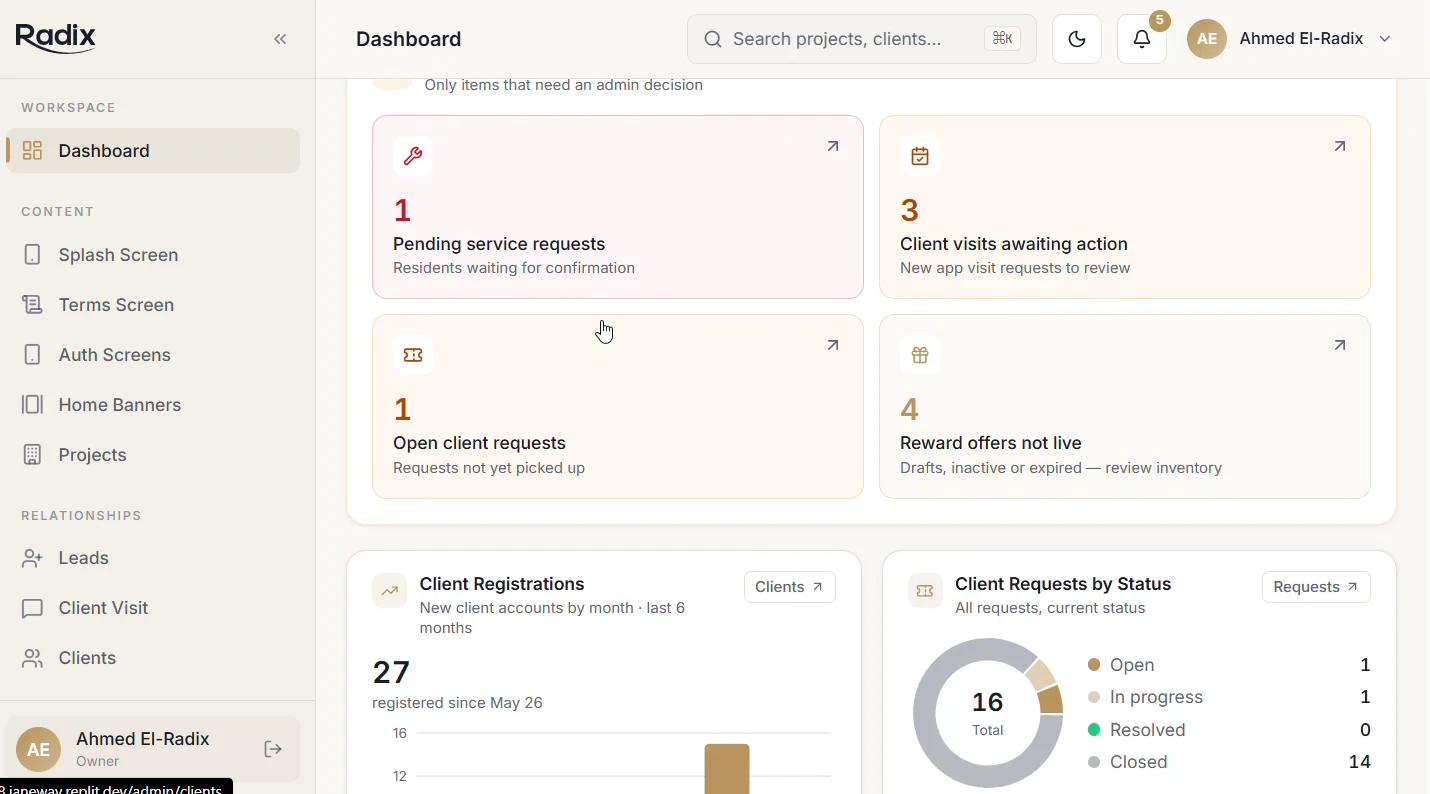This screenshot has width=1430, height=794.
Task: Open Projects in the sidebar
Action: point(153,455)
